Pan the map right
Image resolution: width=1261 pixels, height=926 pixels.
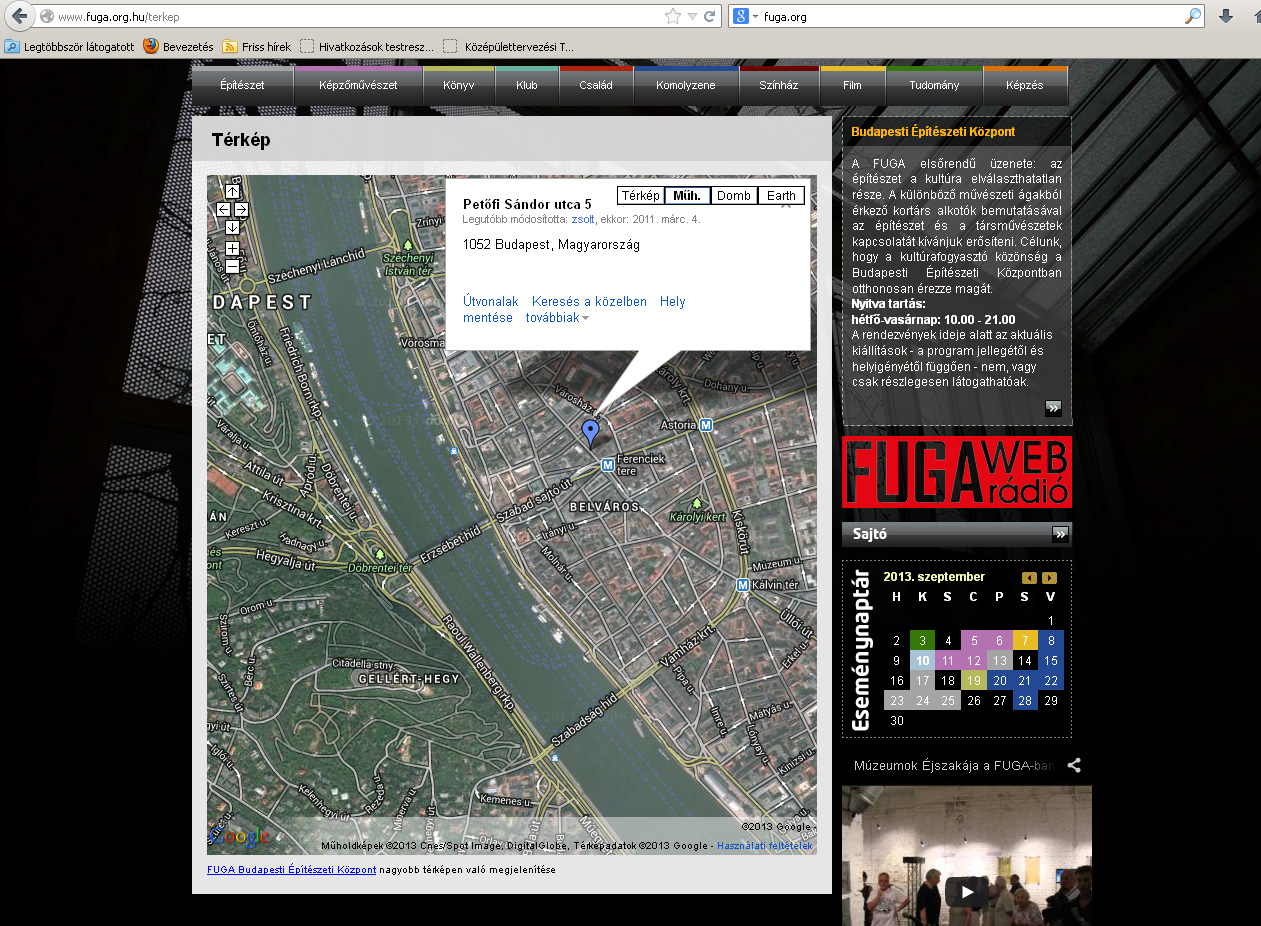point(241,209)
